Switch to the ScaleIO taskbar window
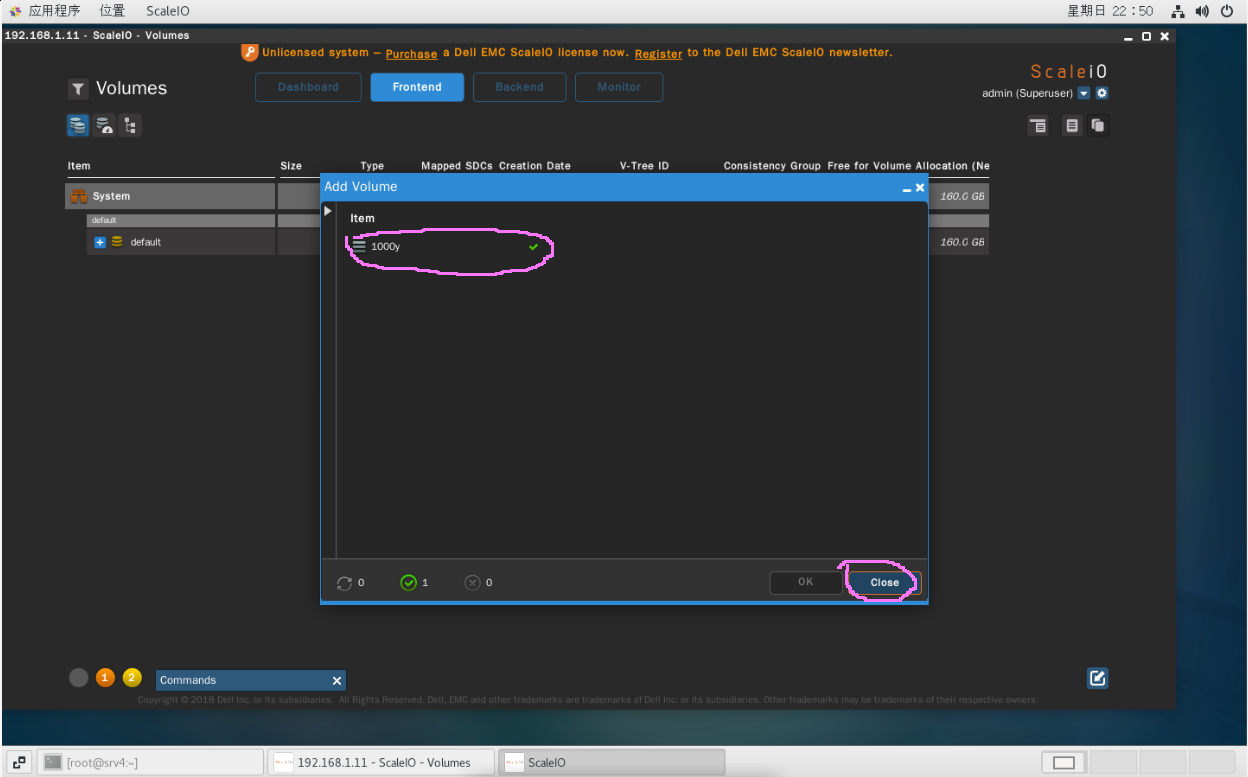 (x=611, y=762)
